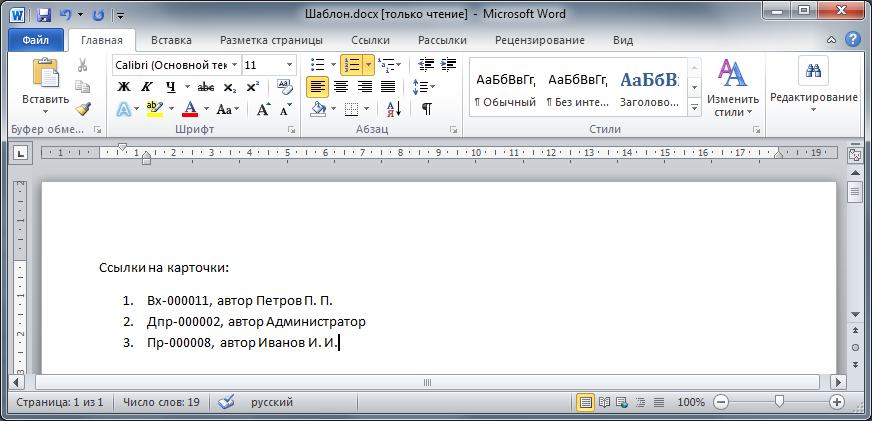Click the zoom slider handle in status bar
The image size is (872, 421).
[779, 401]
